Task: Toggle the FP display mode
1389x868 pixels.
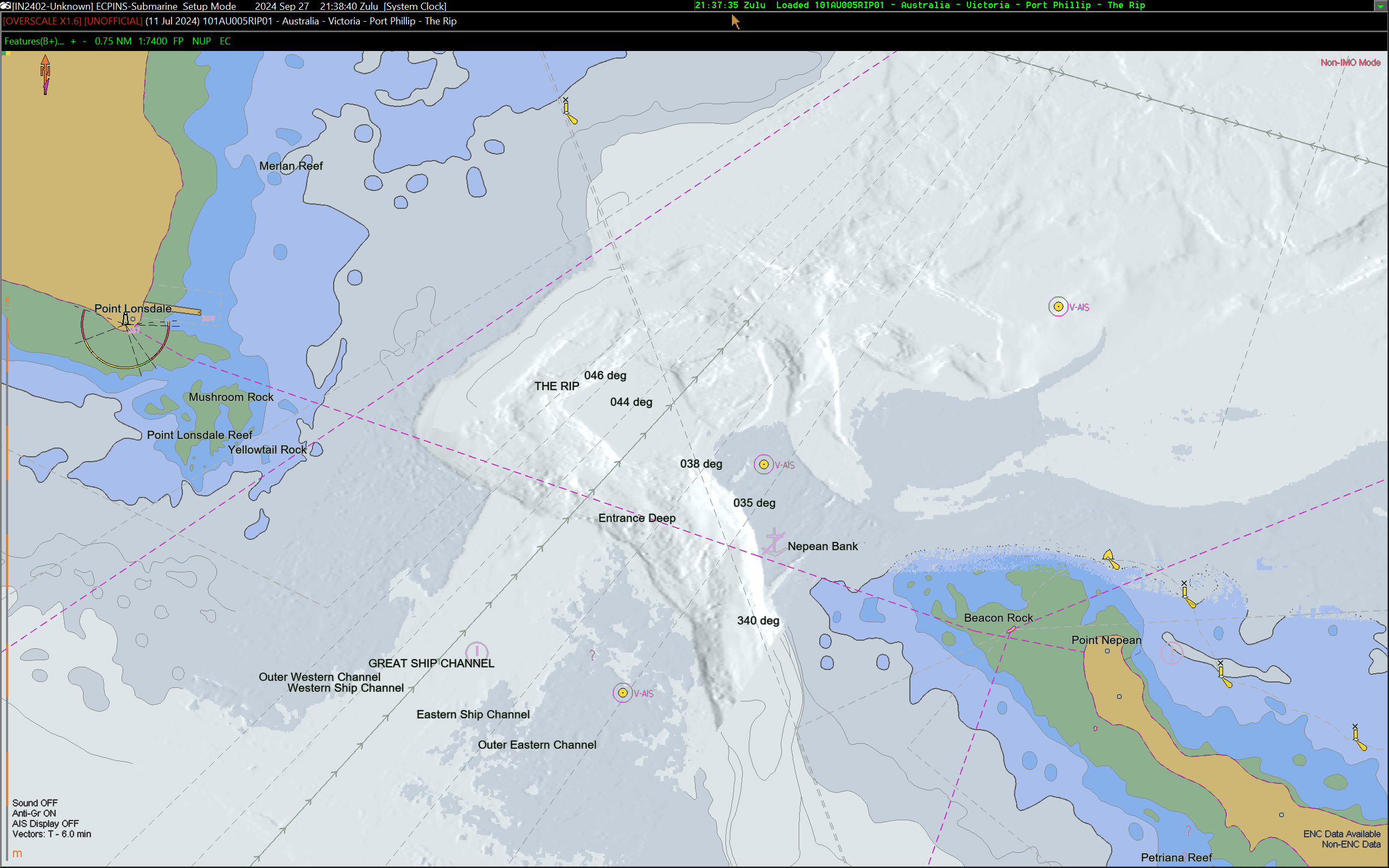Action: point(178,41)
